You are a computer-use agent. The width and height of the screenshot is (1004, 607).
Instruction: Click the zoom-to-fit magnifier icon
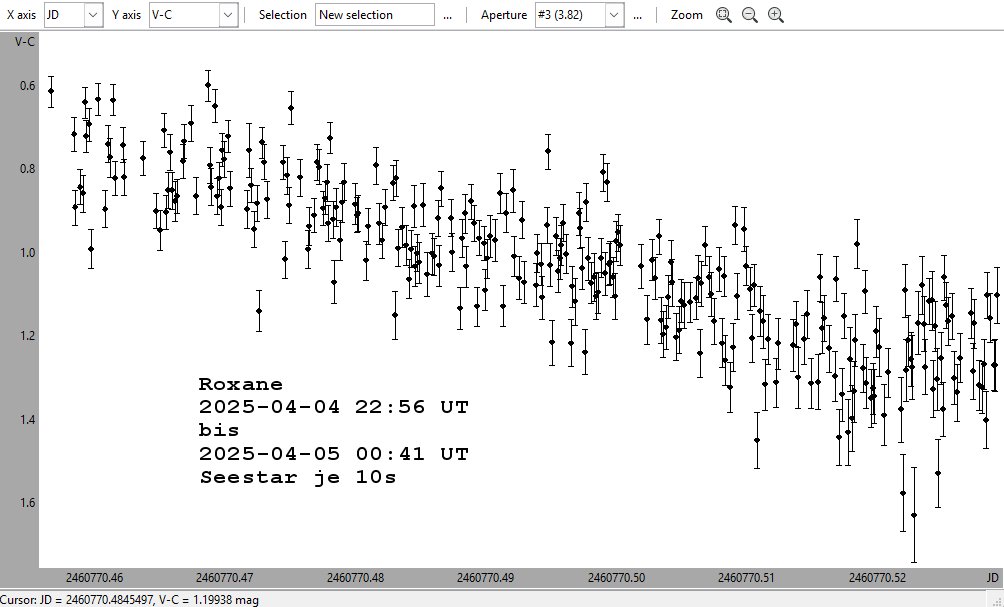(724, 15)
